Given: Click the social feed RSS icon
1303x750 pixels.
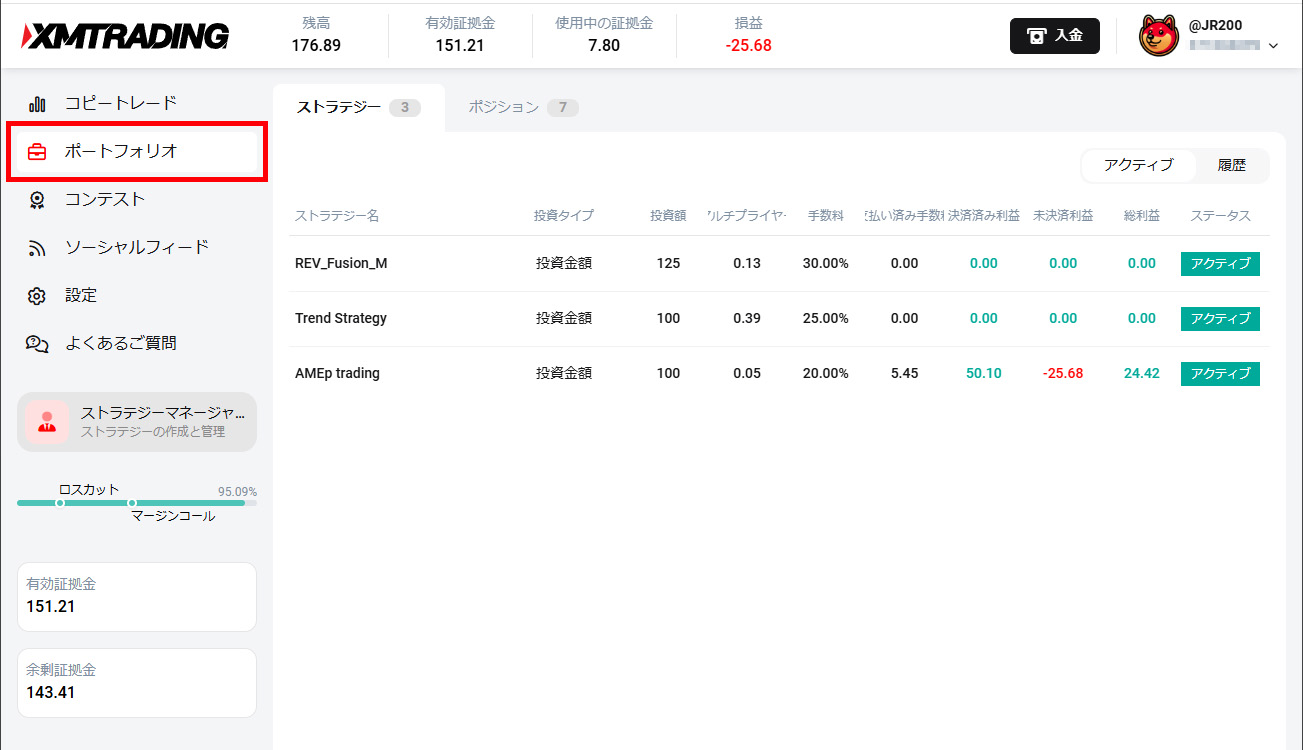Looking at the screenshot, I should [37, 248].
